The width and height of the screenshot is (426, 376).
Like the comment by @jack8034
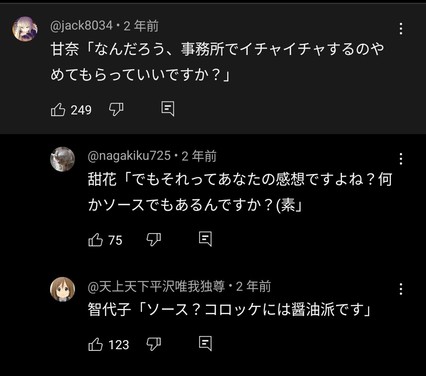pos(58,110)
